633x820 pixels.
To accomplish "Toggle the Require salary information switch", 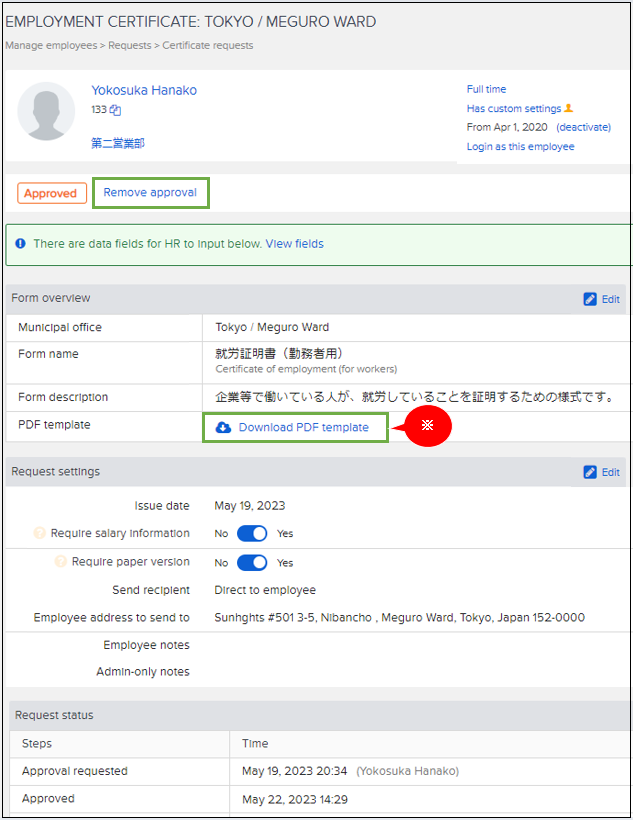I will (252, 534).
